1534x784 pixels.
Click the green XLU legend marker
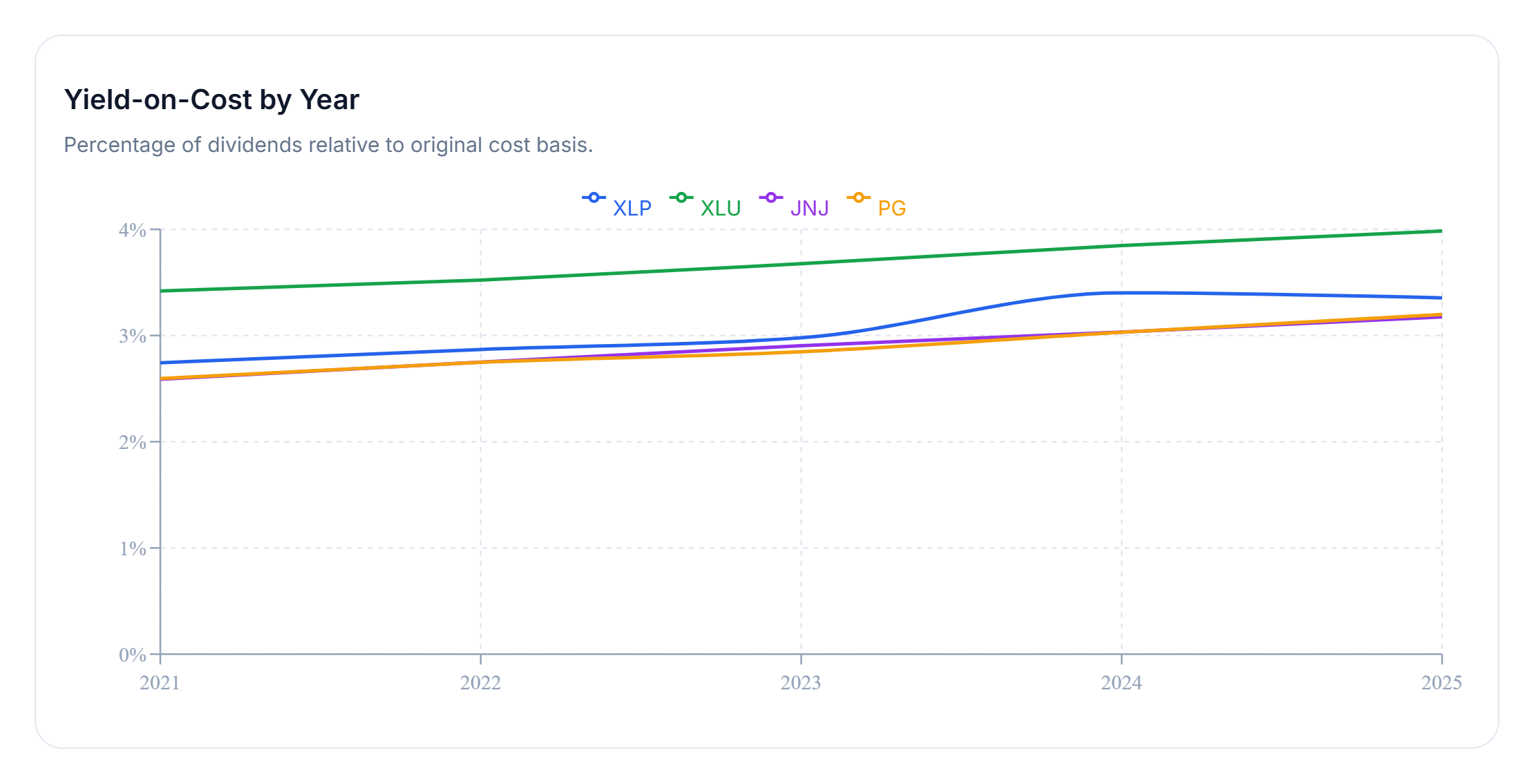point(681,198)
